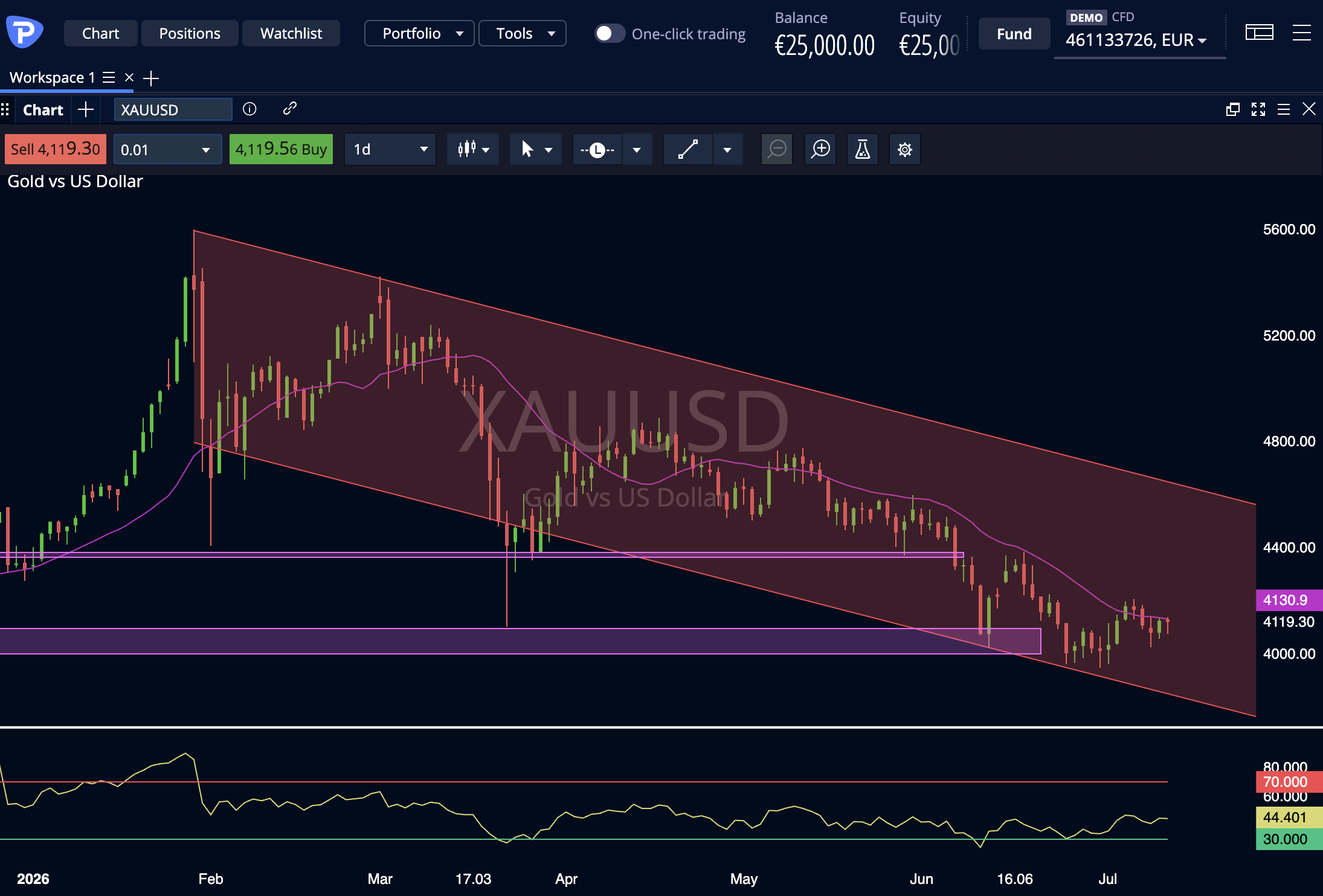Toggle the layout panel icon top right
1323x896 pixels.
1260,33
